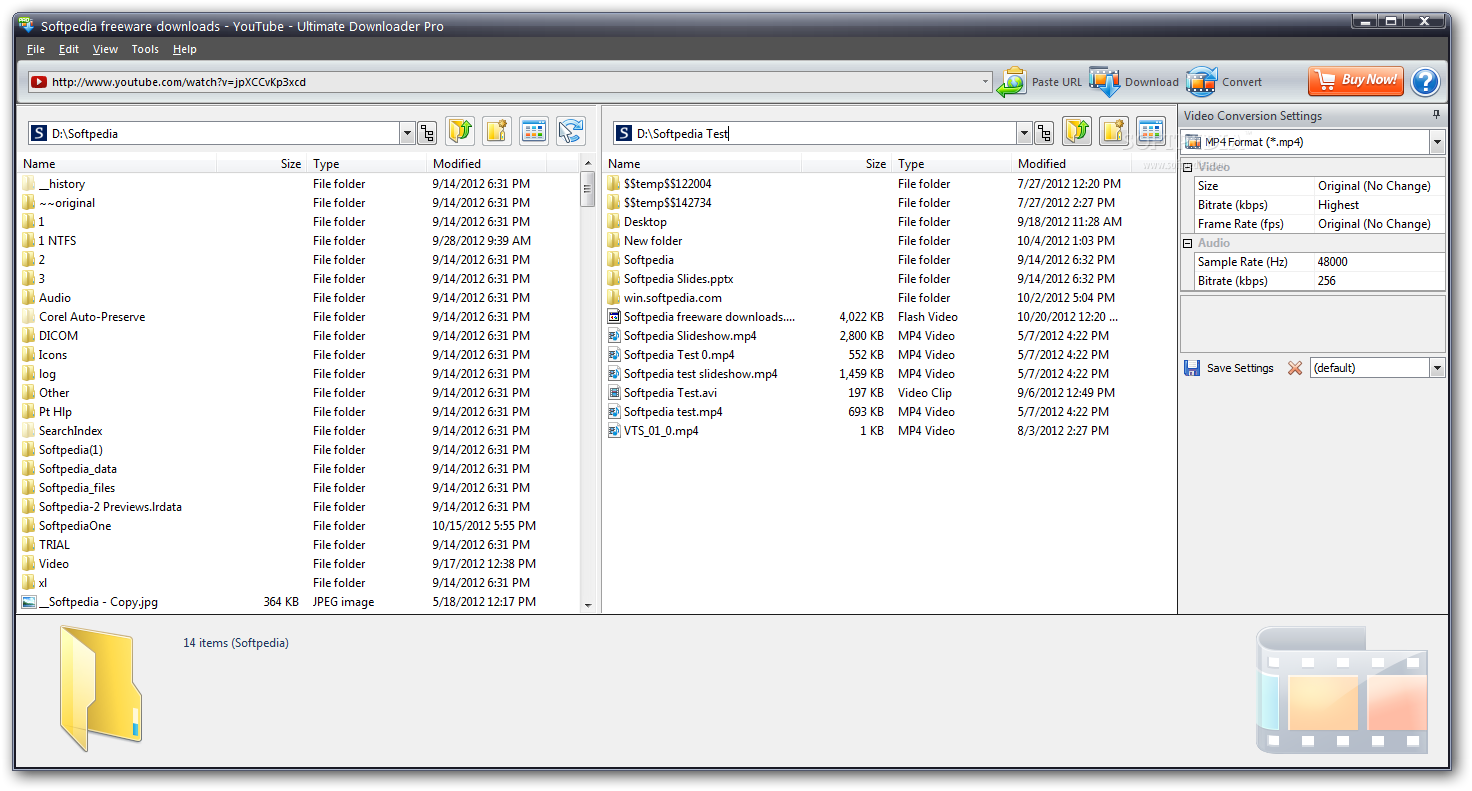Viewport: 1472px width, 791px height.
Task: Change view mode in right pane
Action: click(x=1151, y=131)
